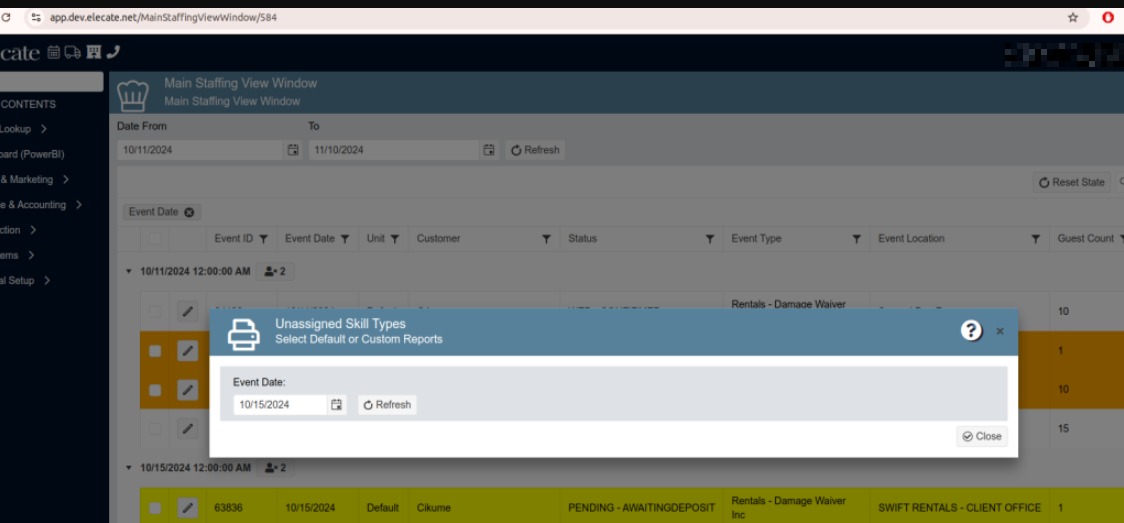Click the Event Date input field in dialog
The image size is (1124, 523).
(280, 405)
